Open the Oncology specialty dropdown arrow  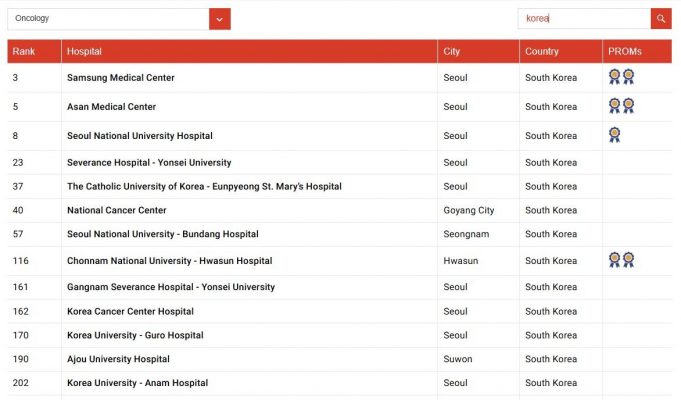(220, 19)
